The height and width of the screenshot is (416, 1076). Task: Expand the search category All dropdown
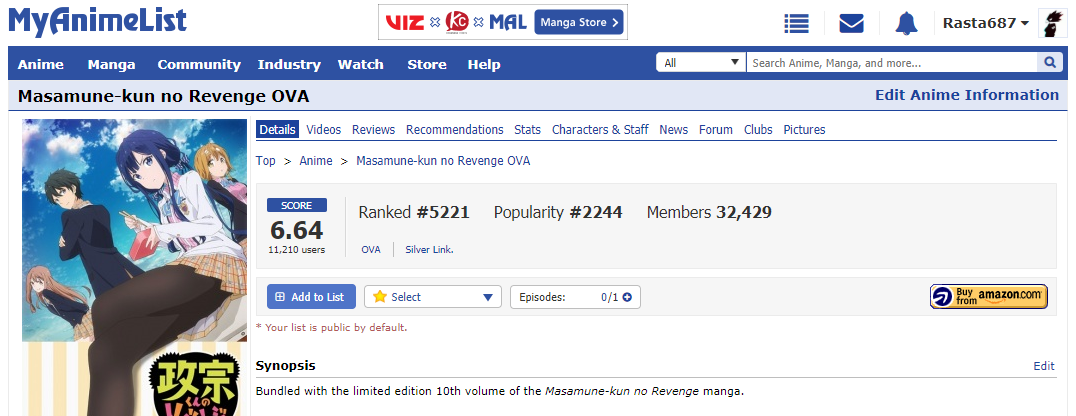pos(701,62)
